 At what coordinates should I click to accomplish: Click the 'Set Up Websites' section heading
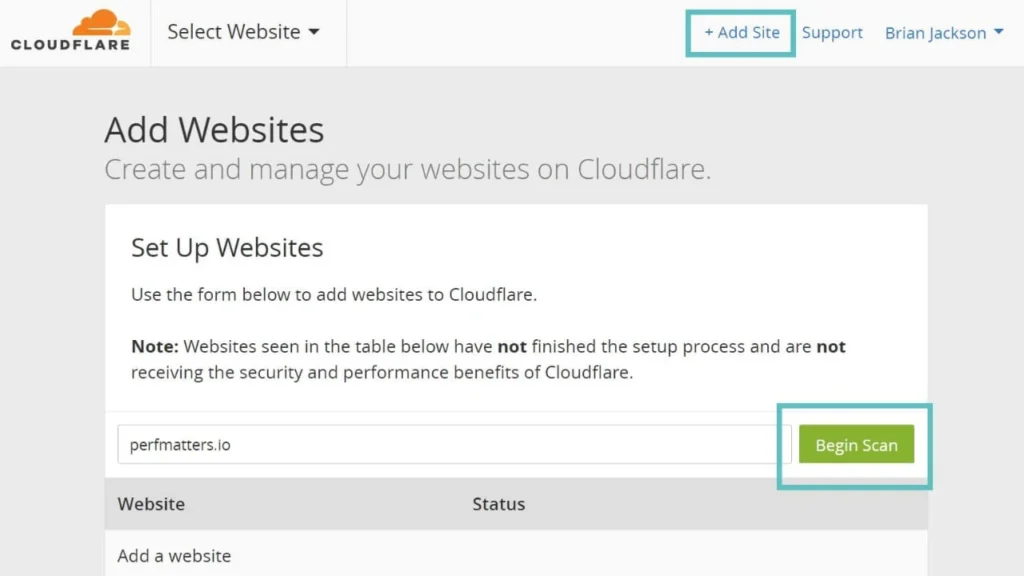[x=227, y=248]
